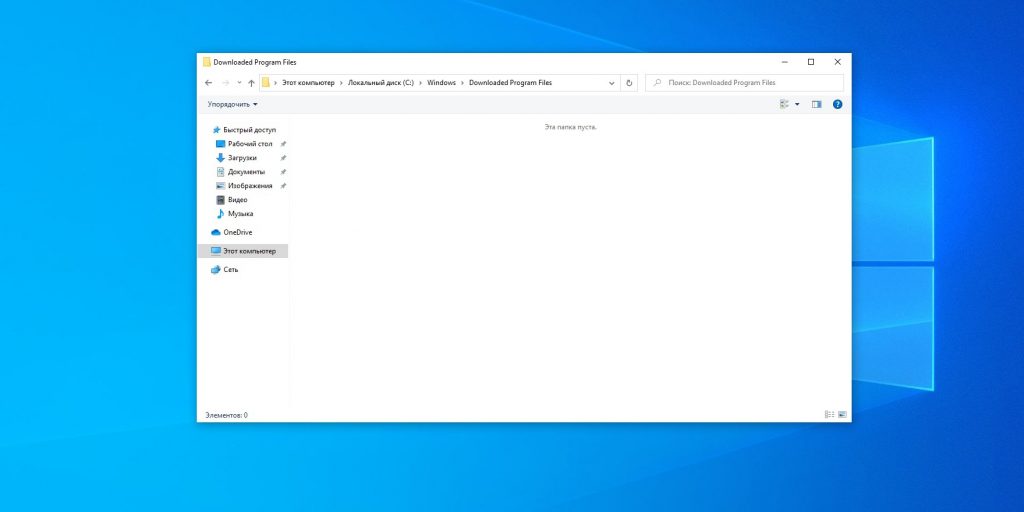Screen dimensions: 1024x512
Task: Click the folder icon in address bar
Action: coord(266,83)
